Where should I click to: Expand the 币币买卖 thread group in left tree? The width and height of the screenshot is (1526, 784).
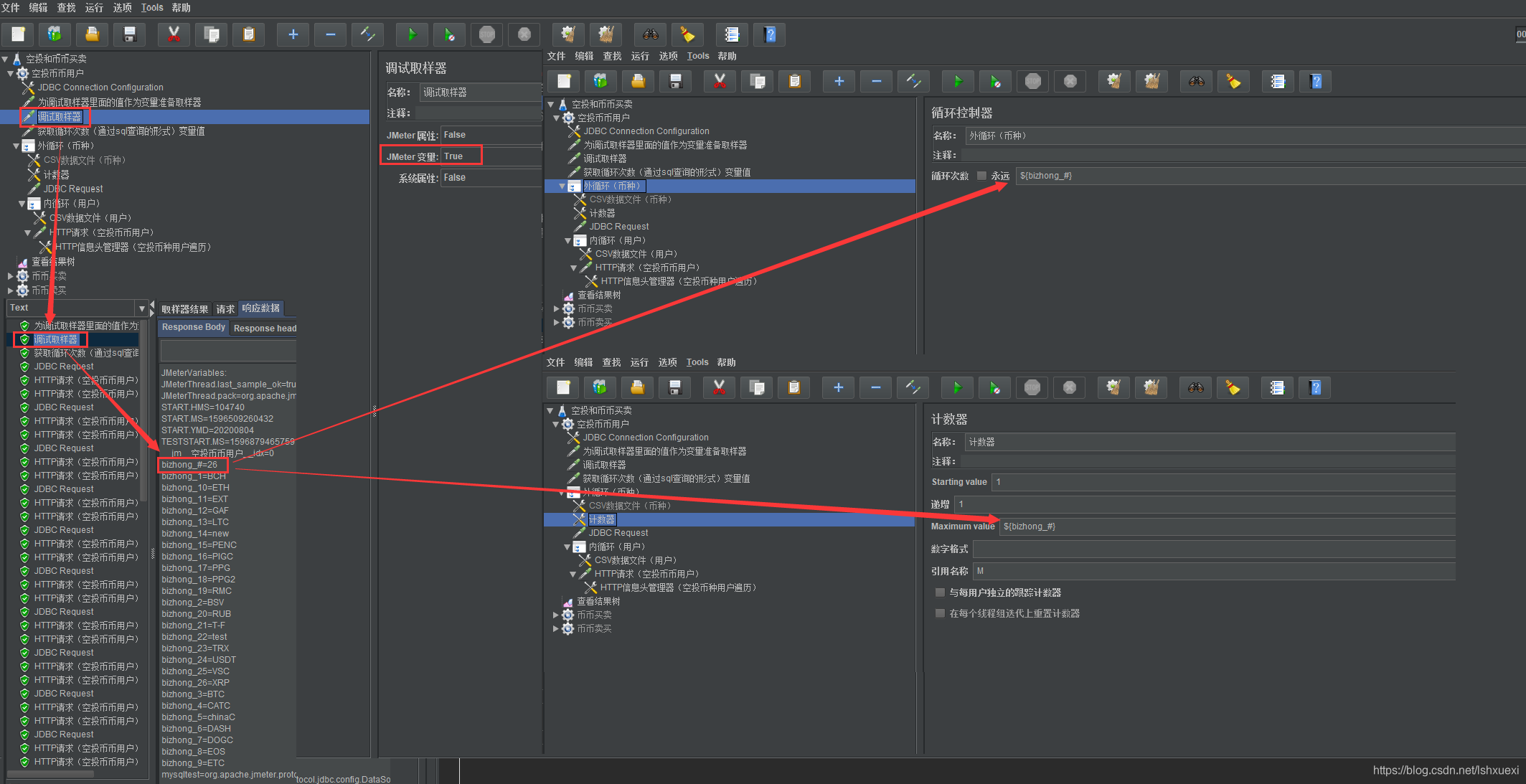tap(10, 276)
